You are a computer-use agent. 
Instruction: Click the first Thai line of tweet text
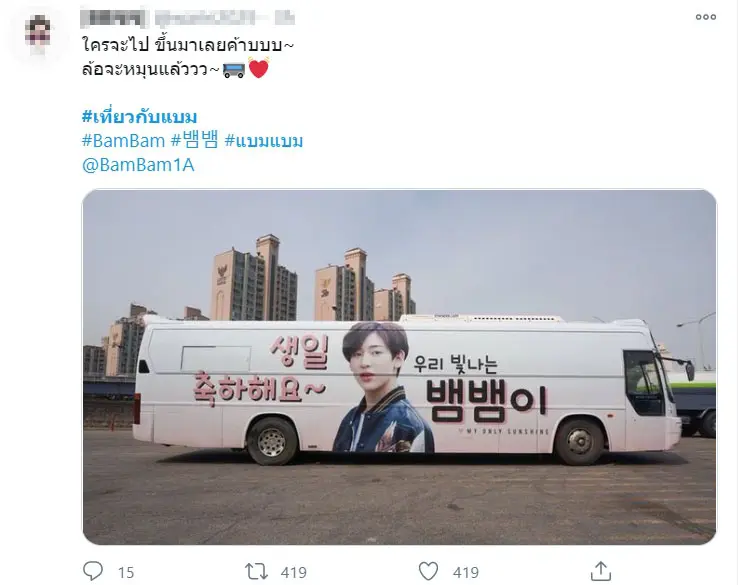pyautogui.click(x=188, y=45)
